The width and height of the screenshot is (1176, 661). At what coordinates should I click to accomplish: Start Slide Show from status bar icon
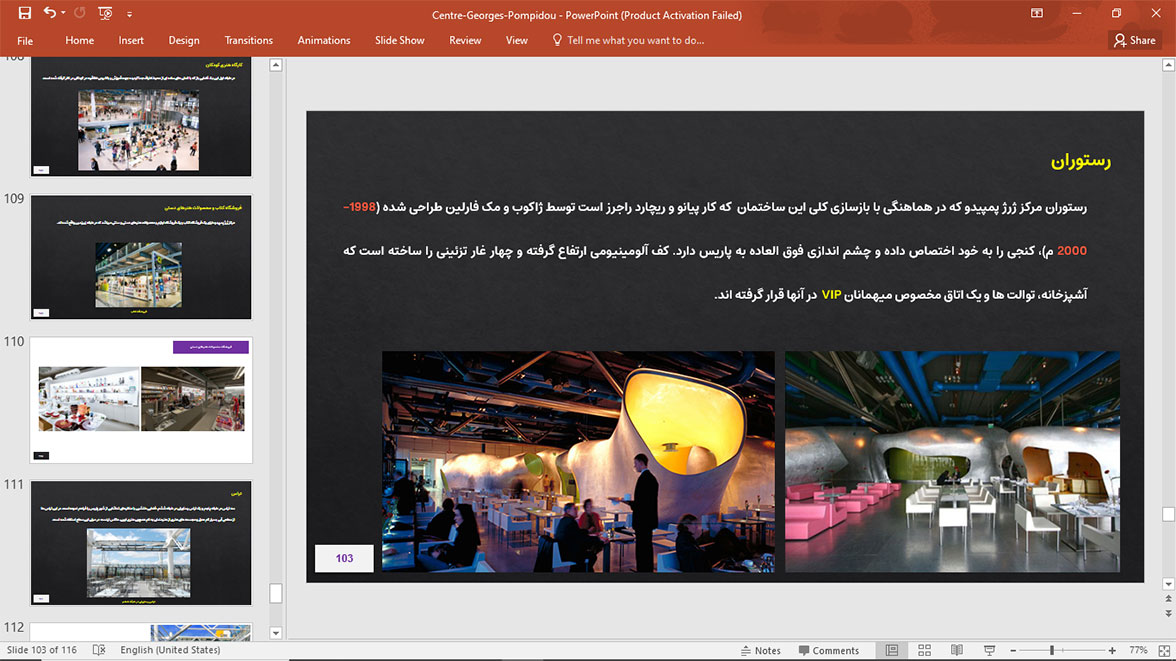(x=989, y=650)
